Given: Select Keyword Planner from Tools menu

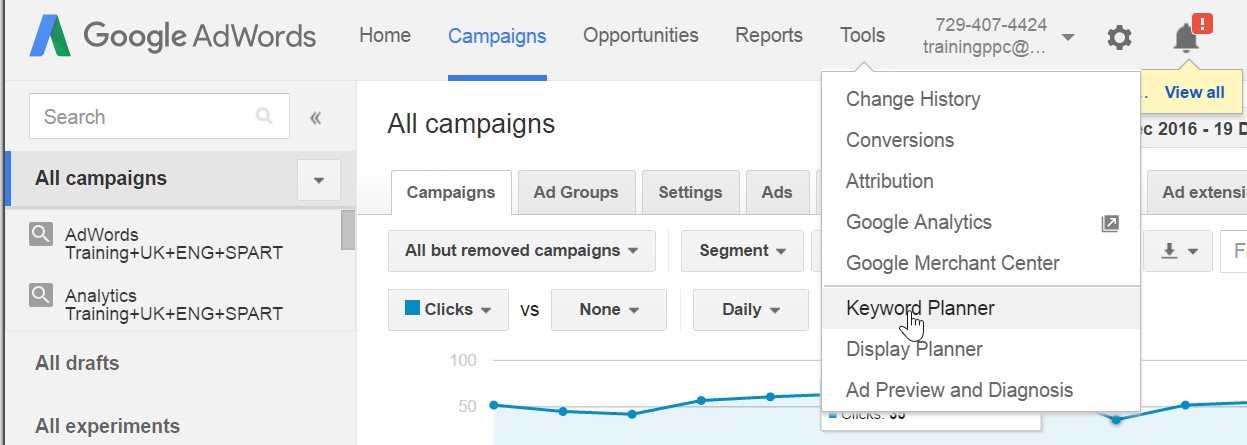Looking at the screenshot, I should pyautogui.click(x=920, y=308).
